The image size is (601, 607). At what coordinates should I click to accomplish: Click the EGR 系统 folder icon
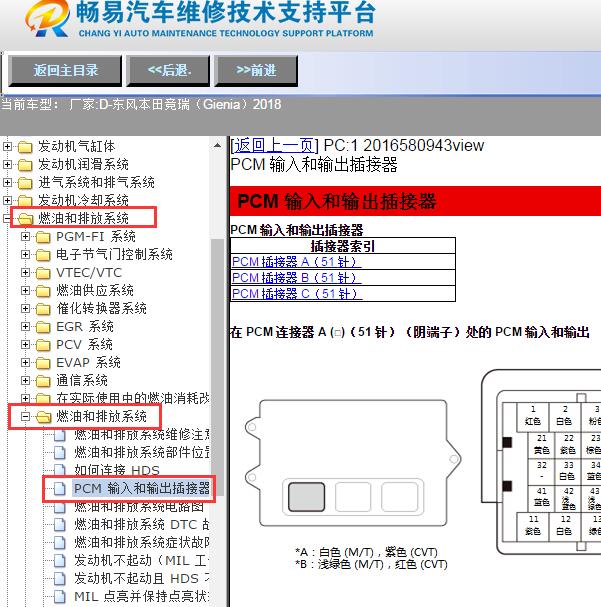point(43,327)
